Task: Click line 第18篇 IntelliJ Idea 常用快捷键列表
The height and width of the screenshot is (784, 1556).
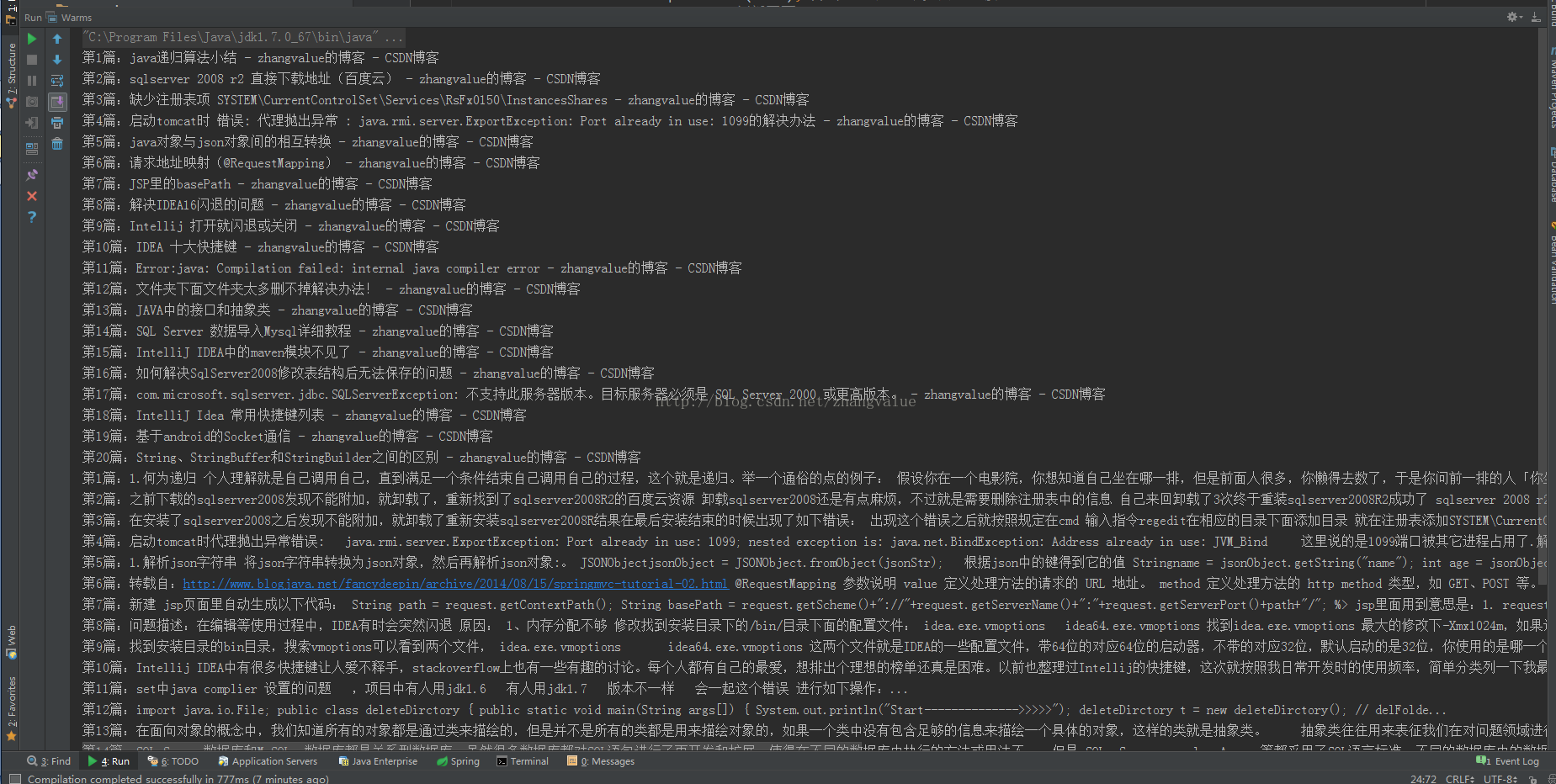Action: [x=305, y=415]
